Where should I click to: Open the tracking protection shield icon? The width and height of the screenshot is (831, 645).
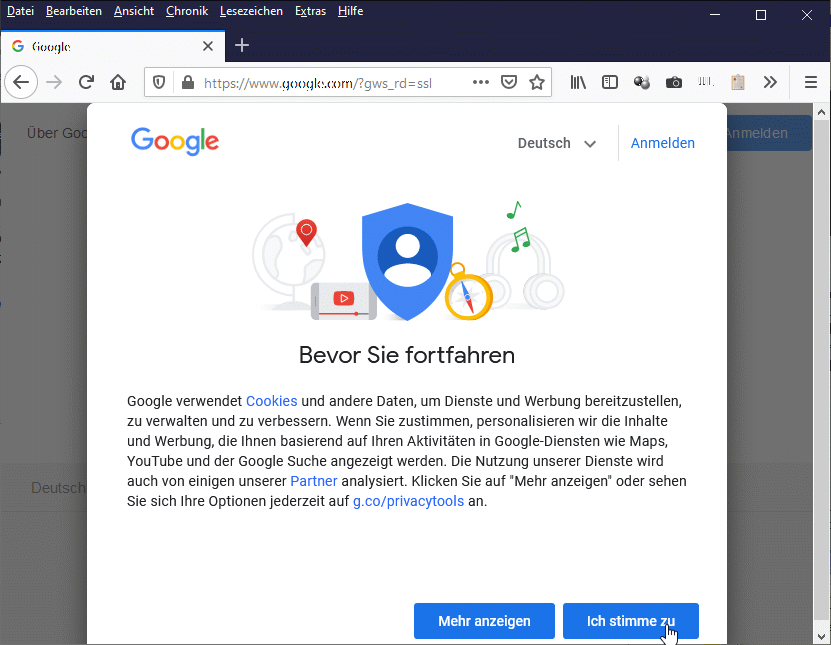click(162, 83)
